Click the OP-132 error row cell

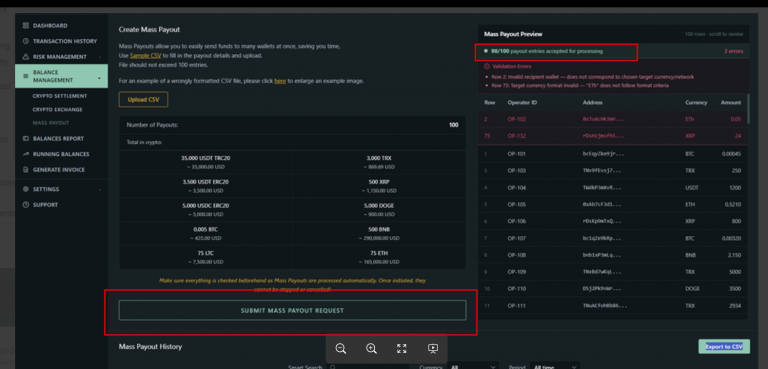click(x=516, y=136)
